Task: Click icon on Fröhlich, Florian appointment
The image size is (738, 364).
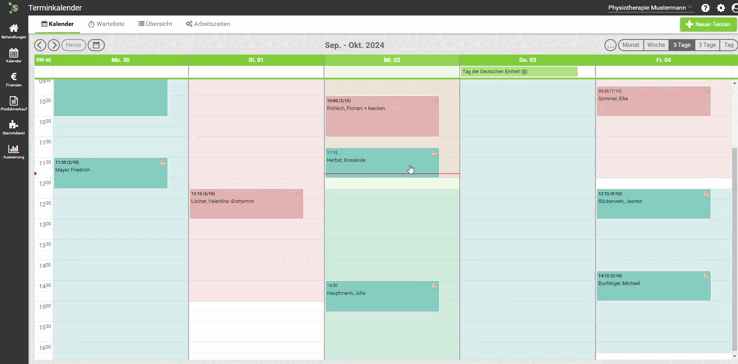Action: pyautogui.click(x=434, y=100)
